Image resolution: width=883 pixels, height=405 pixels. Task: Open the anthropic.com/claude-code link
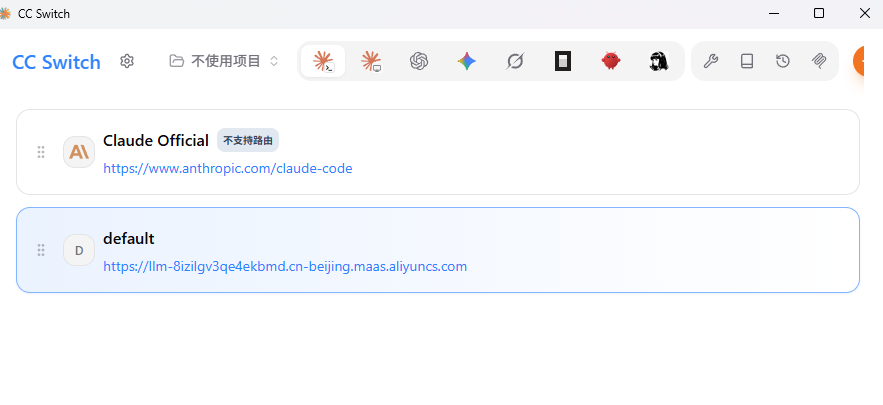228,168
